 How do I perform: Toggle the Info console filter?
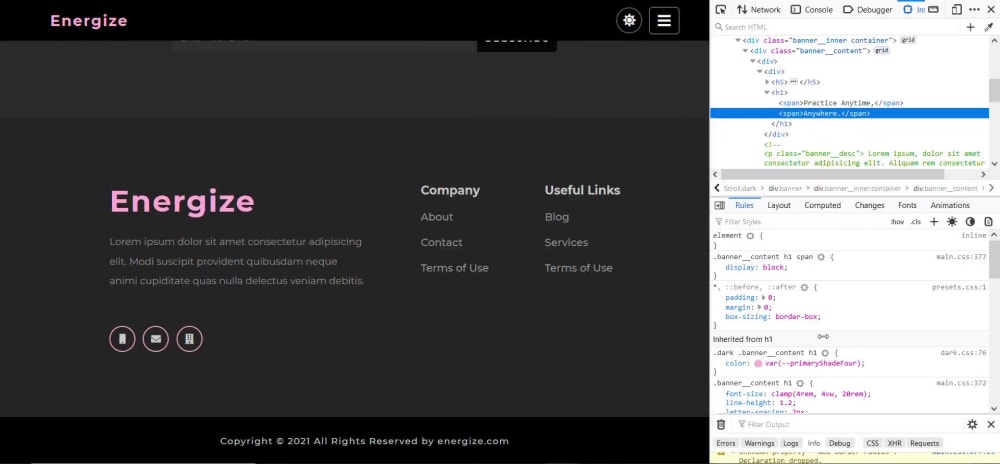(x=814, y=443)
